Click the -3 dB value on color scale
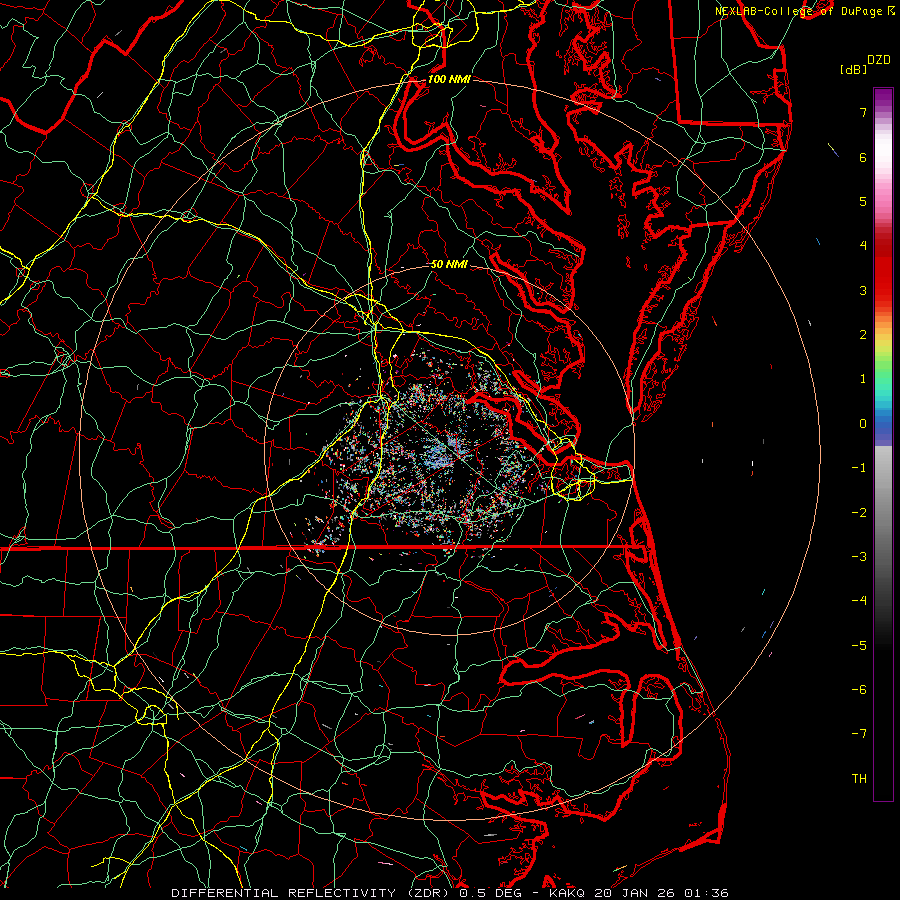The image size is (900, 900). tap(859, 557)
